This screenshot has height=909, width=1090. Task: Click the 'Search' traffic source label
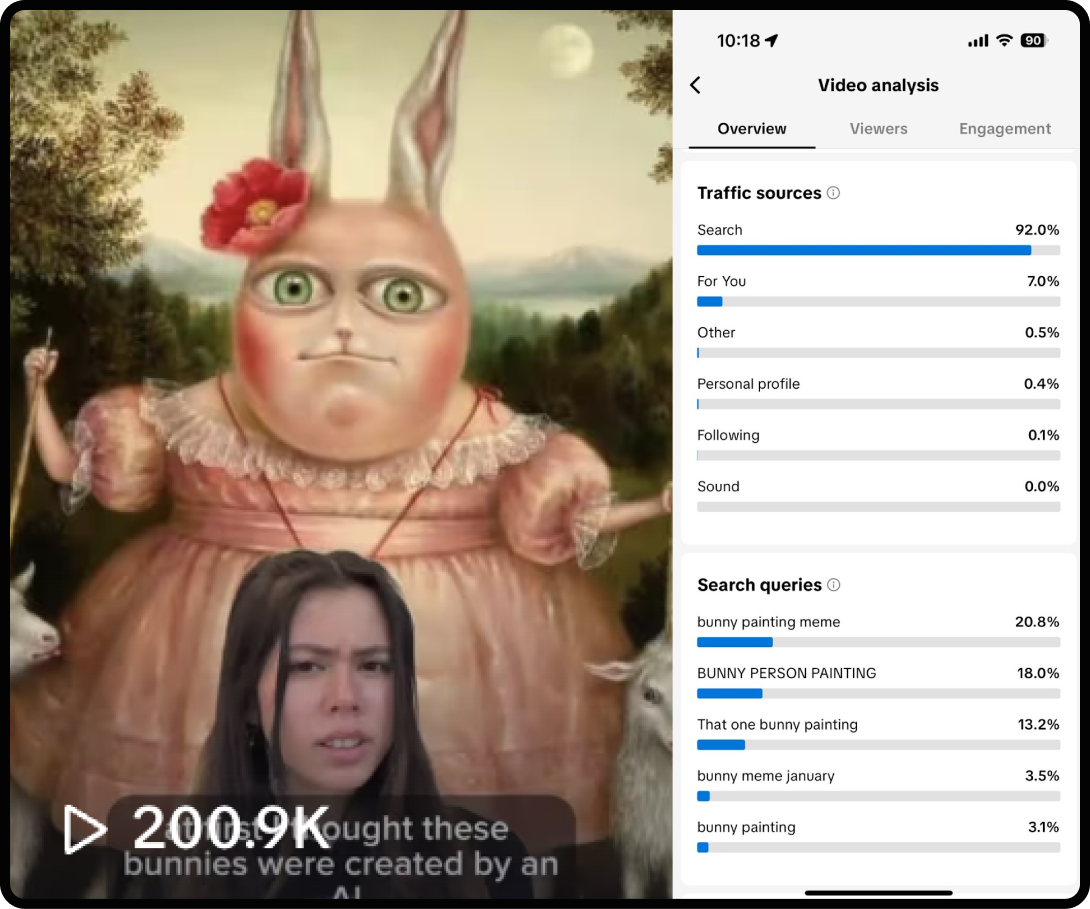coord(719,230)
